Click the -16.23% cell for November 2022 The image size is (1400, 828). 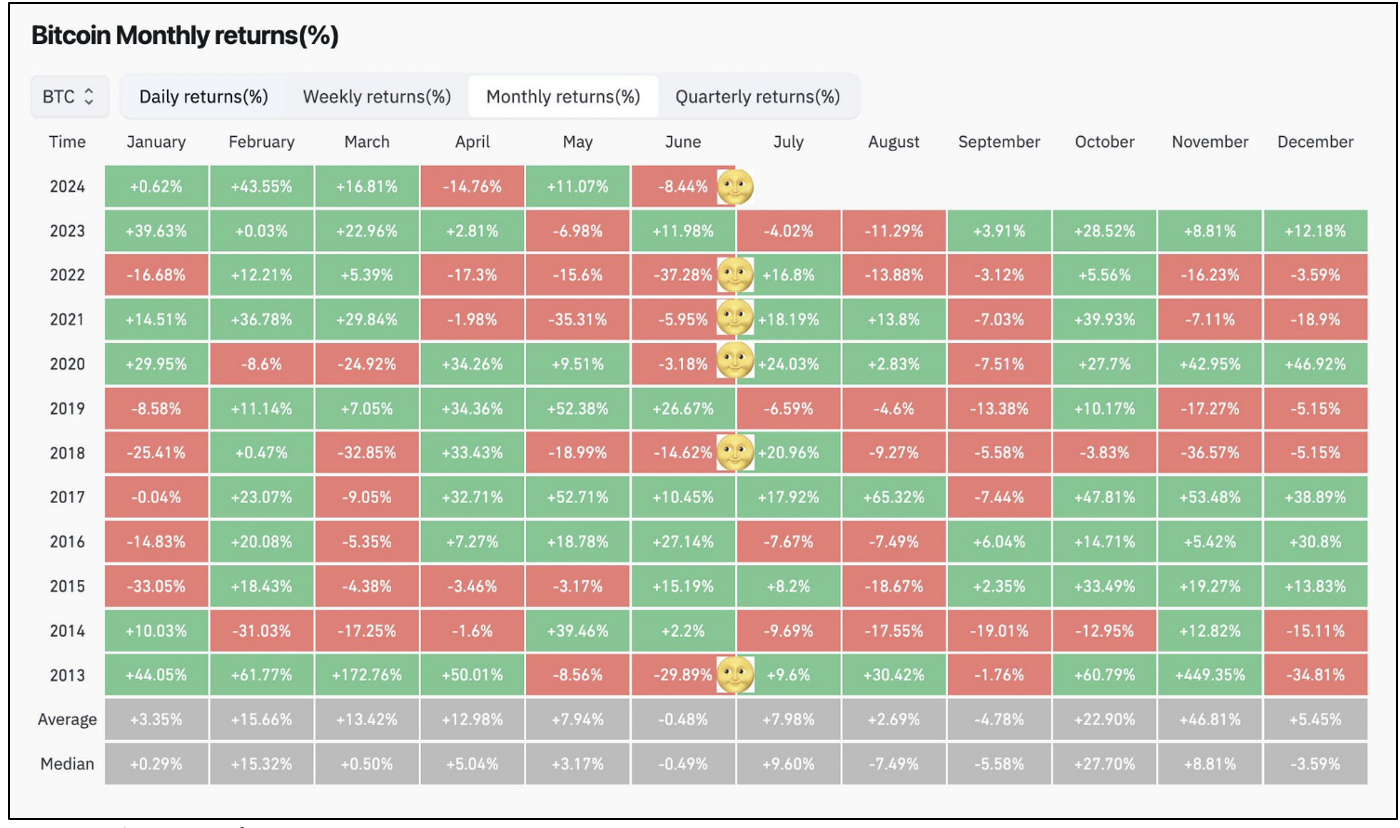(1210, 275)
